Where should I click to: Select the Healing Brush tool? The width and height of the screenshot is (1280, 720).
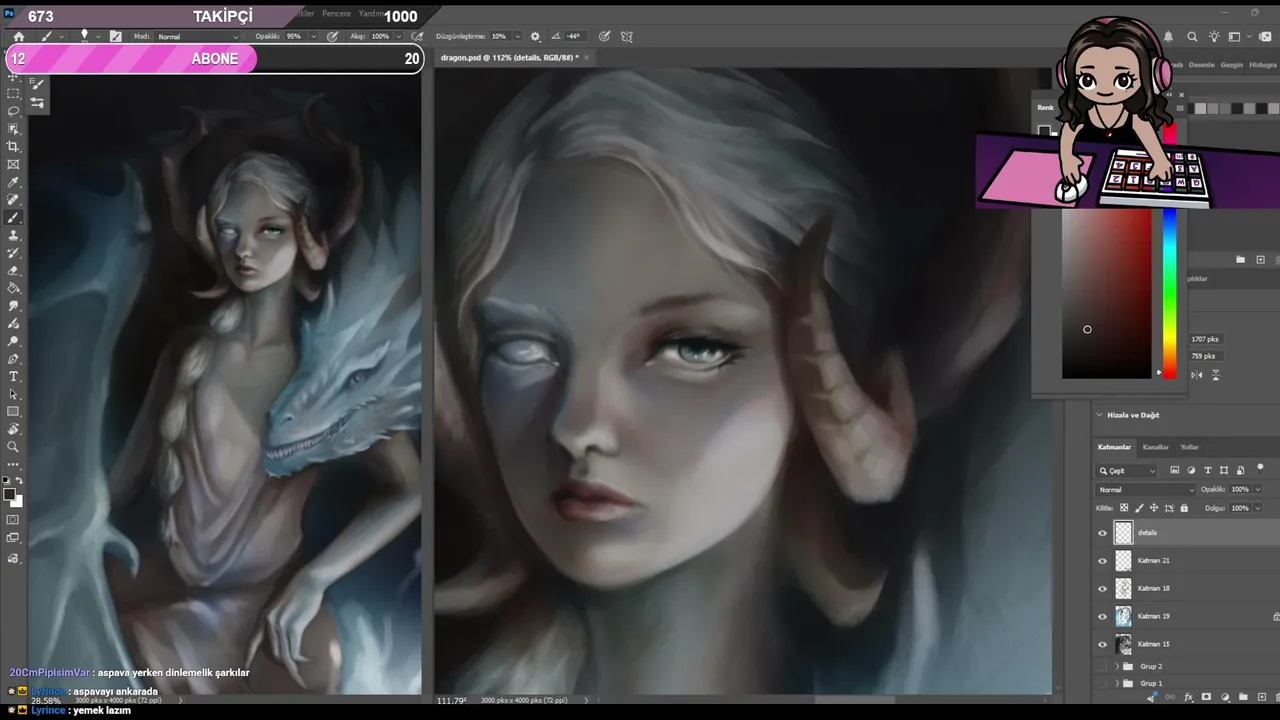(13, 200)
